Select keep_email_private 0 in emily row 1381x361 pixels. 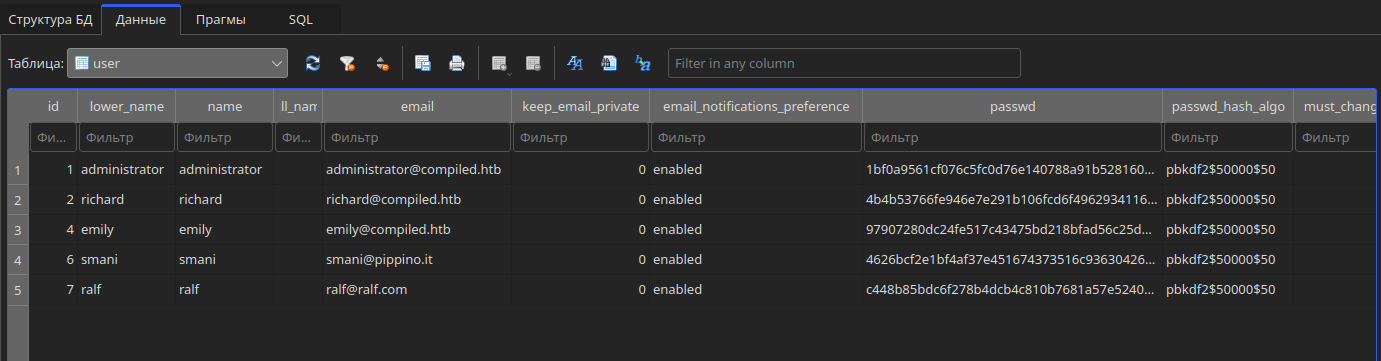[580, 230]
